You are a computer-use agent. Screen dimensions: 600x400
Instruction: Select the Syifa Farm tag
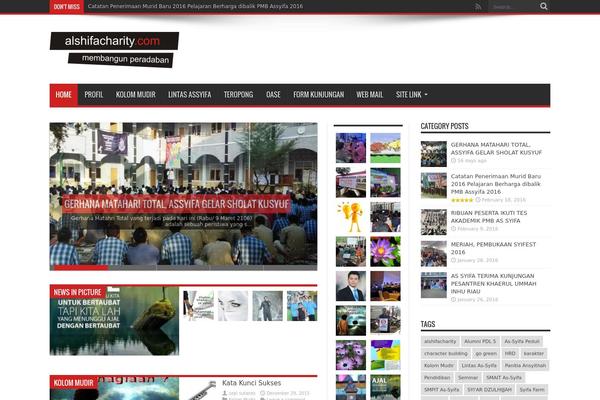(532, 390)
